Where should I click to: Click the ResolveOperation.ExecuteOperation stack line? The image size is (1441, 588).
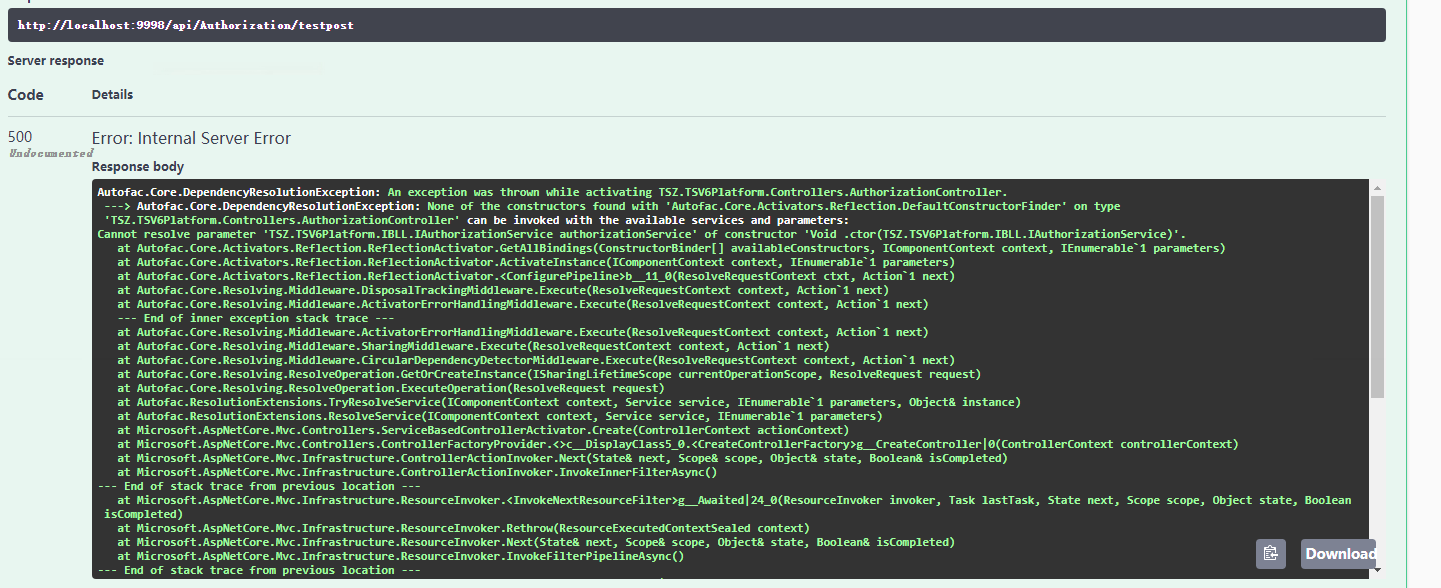391,388
